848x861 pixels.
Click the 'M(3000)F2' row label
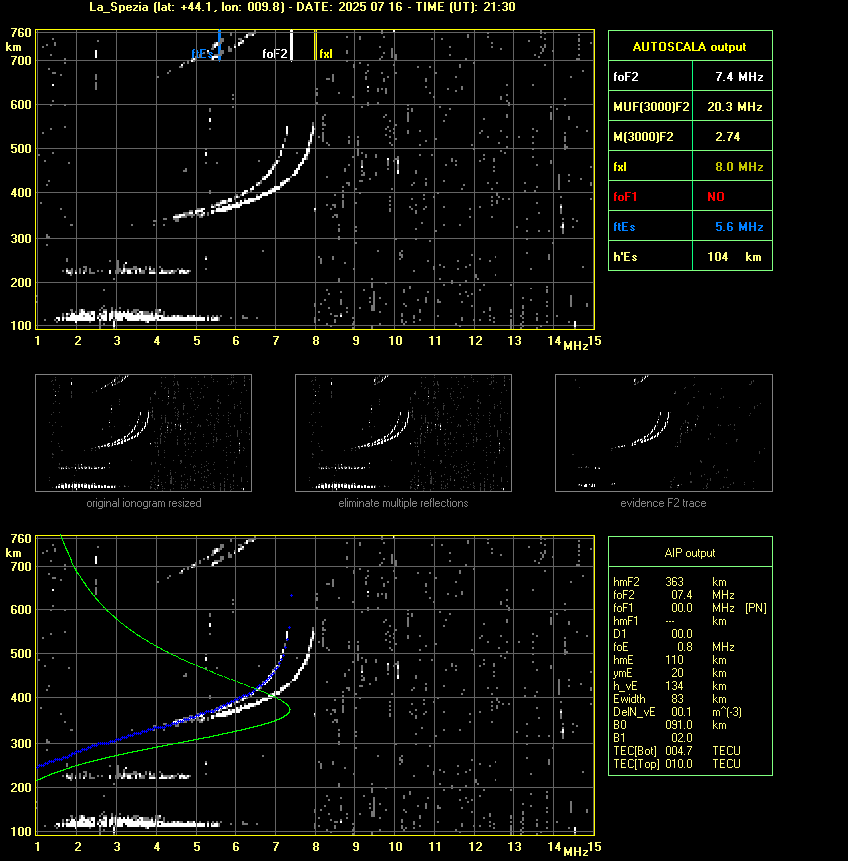click(x=643, y=137)
